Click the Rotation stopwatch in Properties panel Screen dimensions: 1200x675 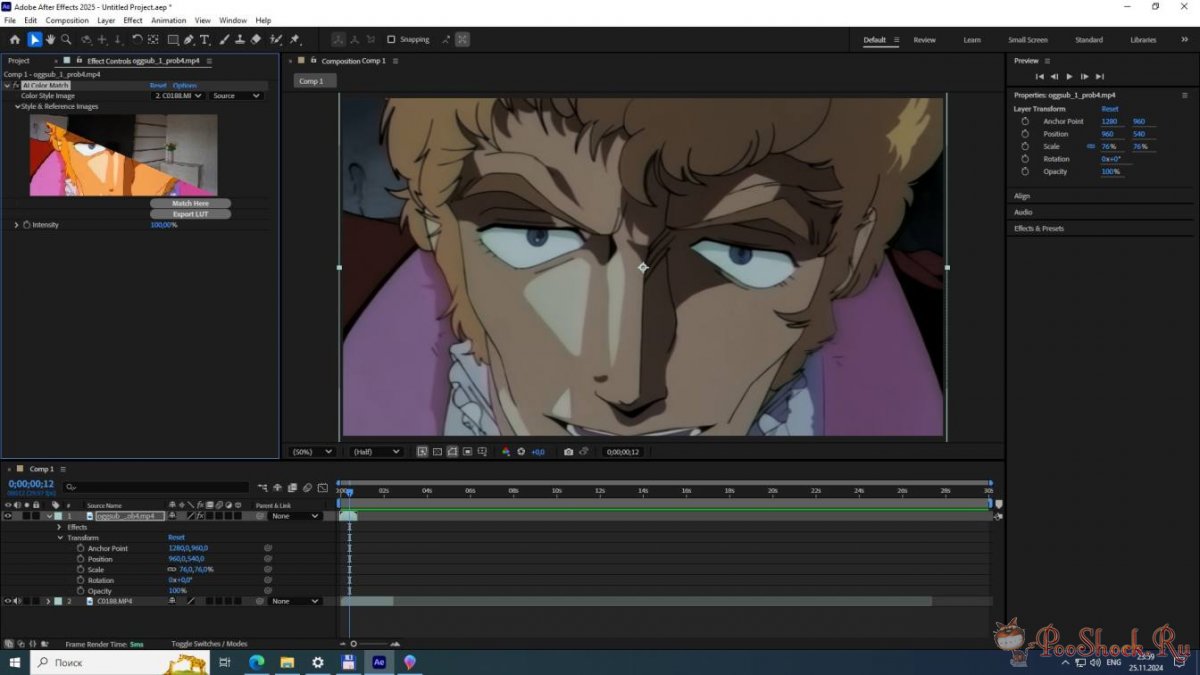tap(1025, 159)
